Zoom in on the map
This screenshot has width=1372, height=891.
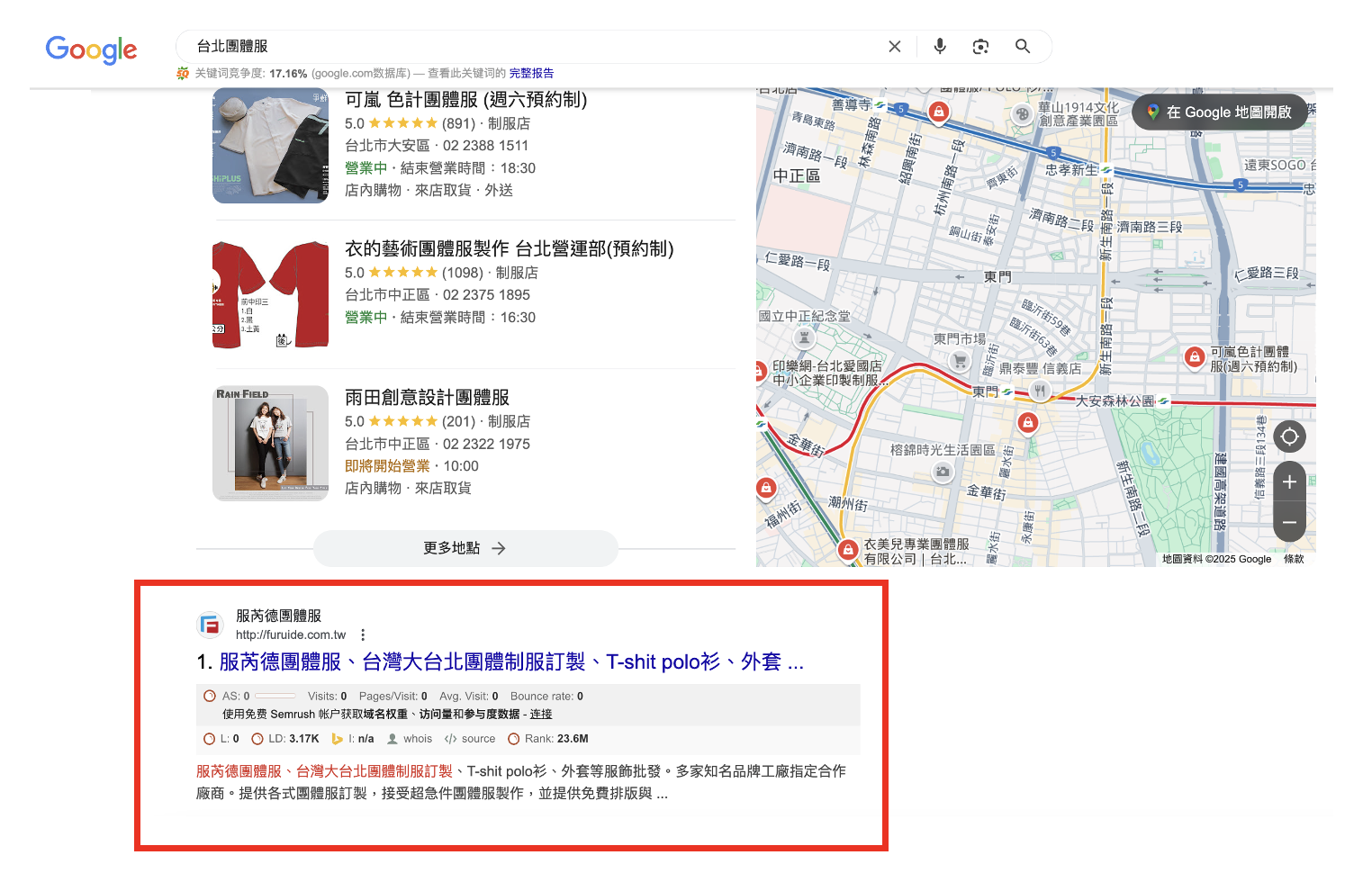coord(1289,482)
